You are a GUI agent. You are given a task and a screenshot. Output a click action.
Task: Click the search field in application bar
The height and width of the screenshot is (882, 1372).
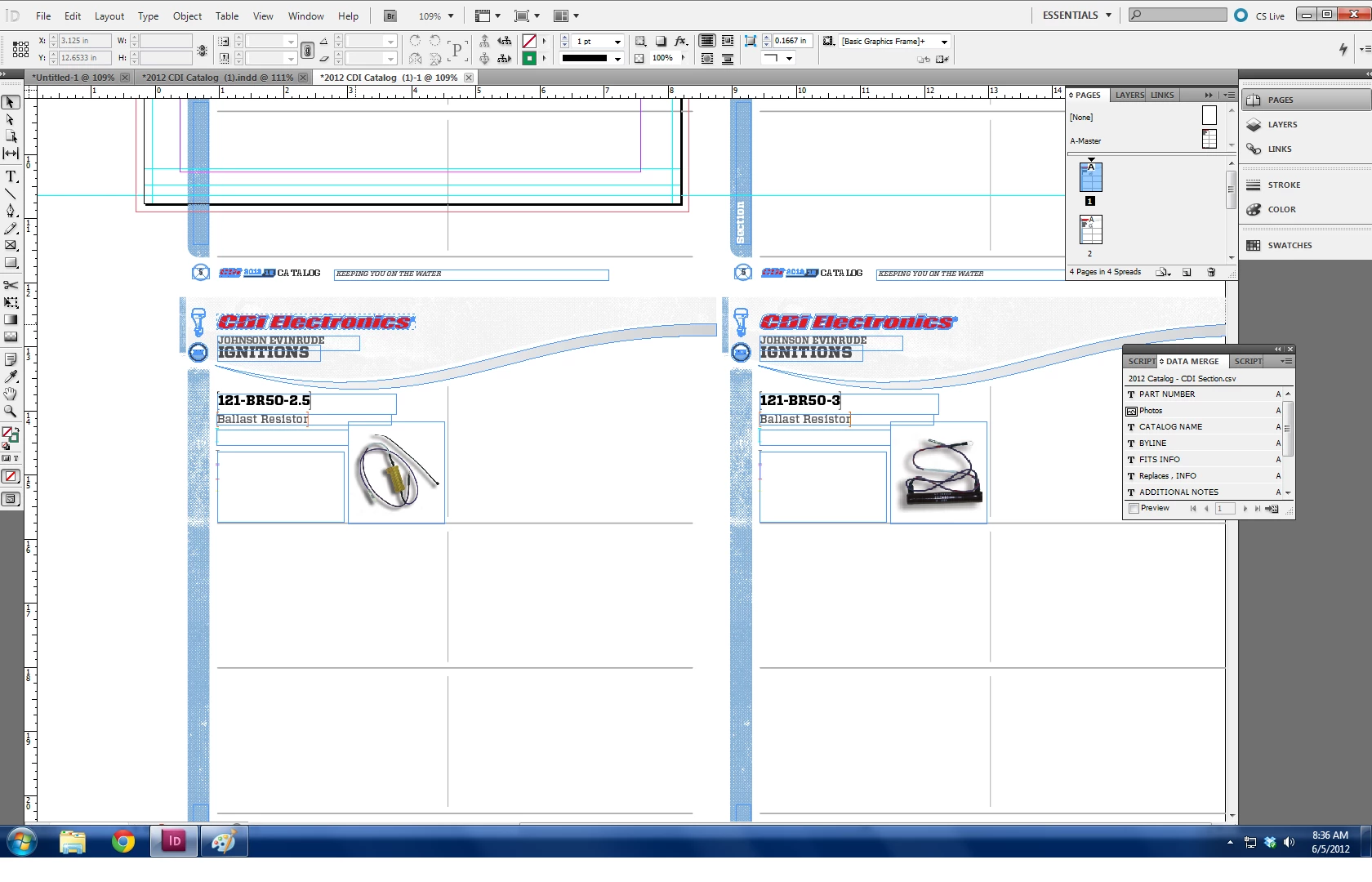tap(1177, 15)
